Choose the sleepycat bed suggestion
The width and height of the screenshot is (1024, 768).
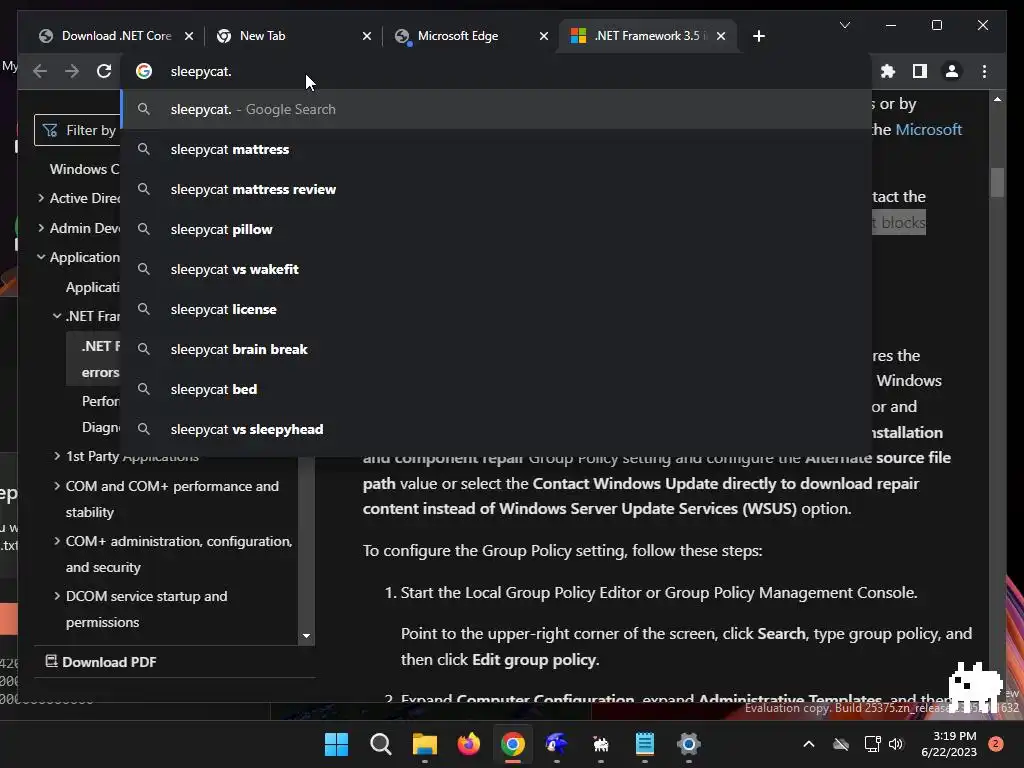click(x=496, y=389)
